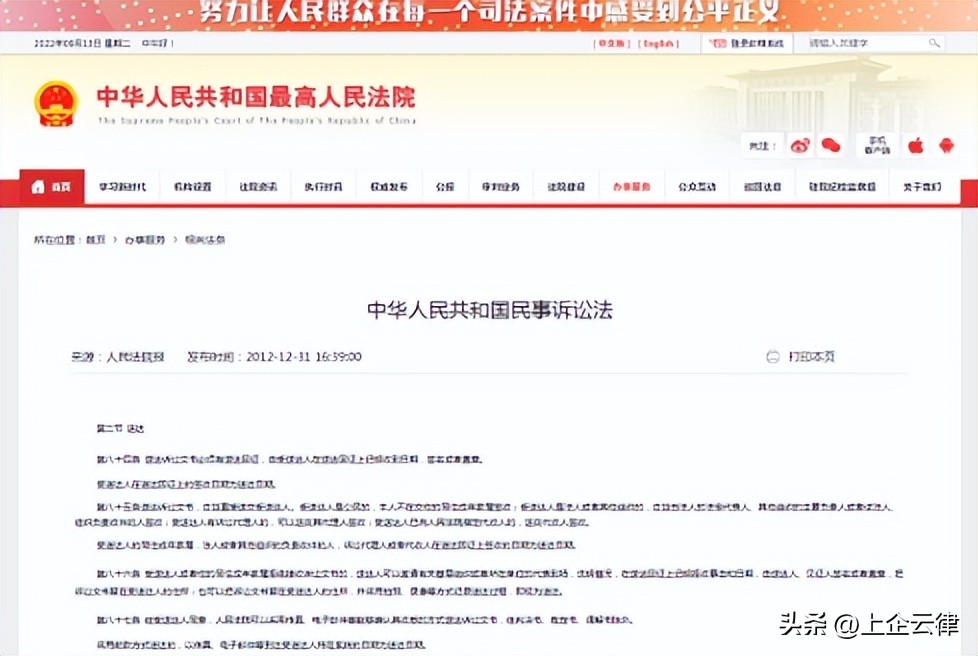Screen dimensions: 978x656
Task: Select the Weibo sharing icon
Action: coord(800,144)
